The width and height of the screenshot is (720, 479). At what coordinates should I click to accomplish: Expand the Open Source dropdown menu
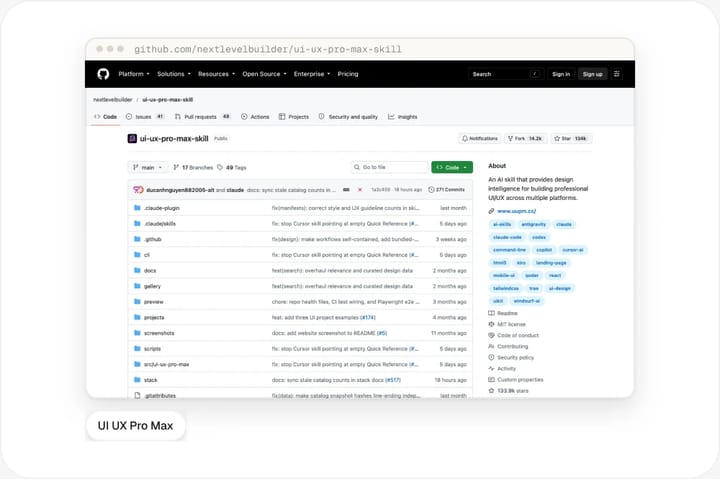[x=264, y=74]
